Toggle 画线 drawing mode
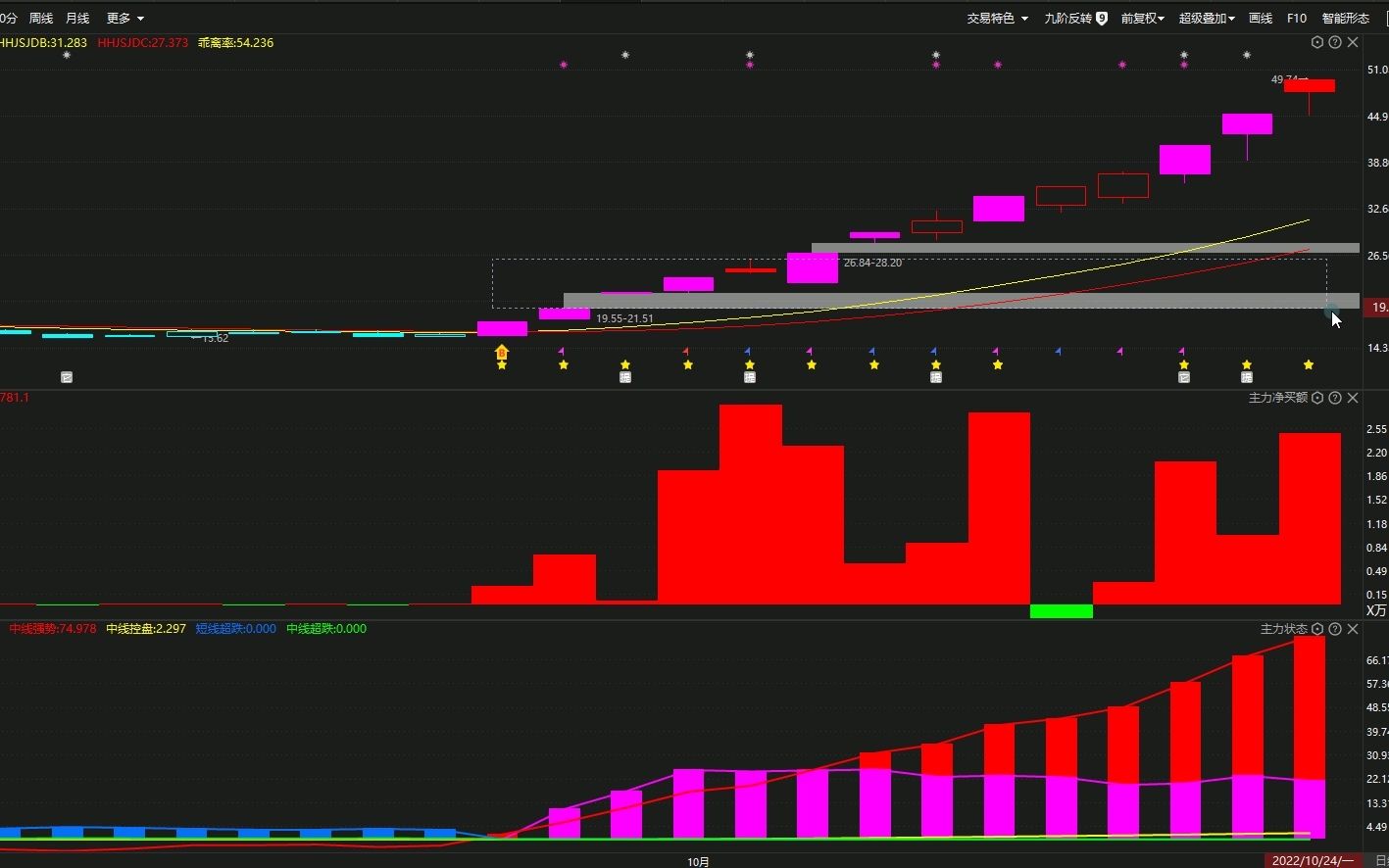The width and height of the screenshot is (1389, 868). coord(1261,18)
